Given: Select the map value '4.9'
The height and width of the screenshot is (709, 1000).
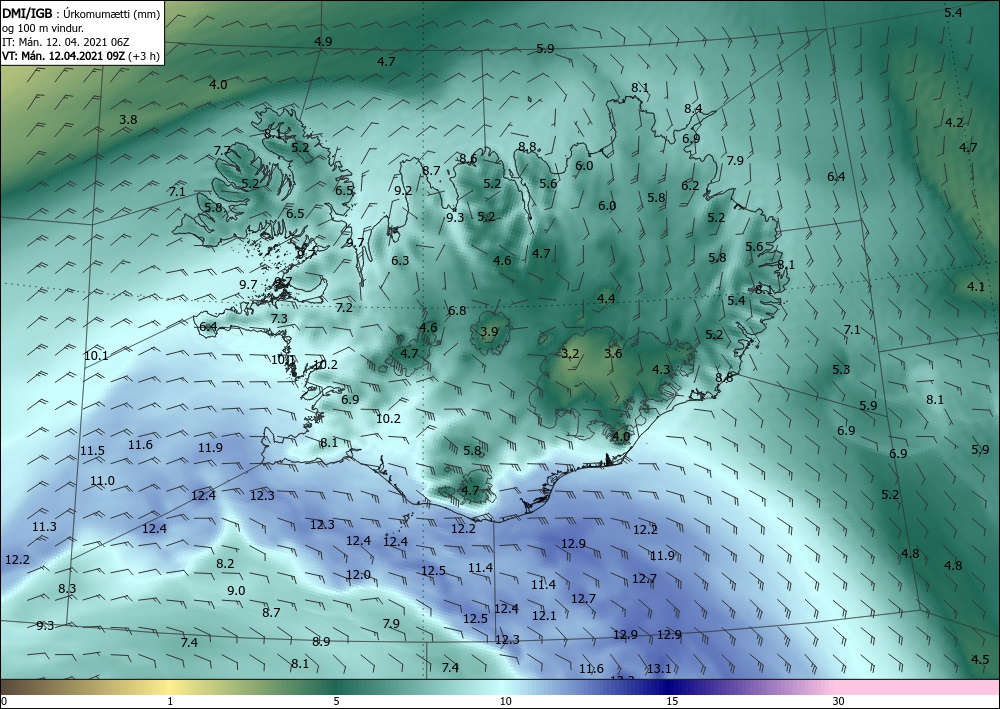Looking at the screenshot, I should click(323, 41).
